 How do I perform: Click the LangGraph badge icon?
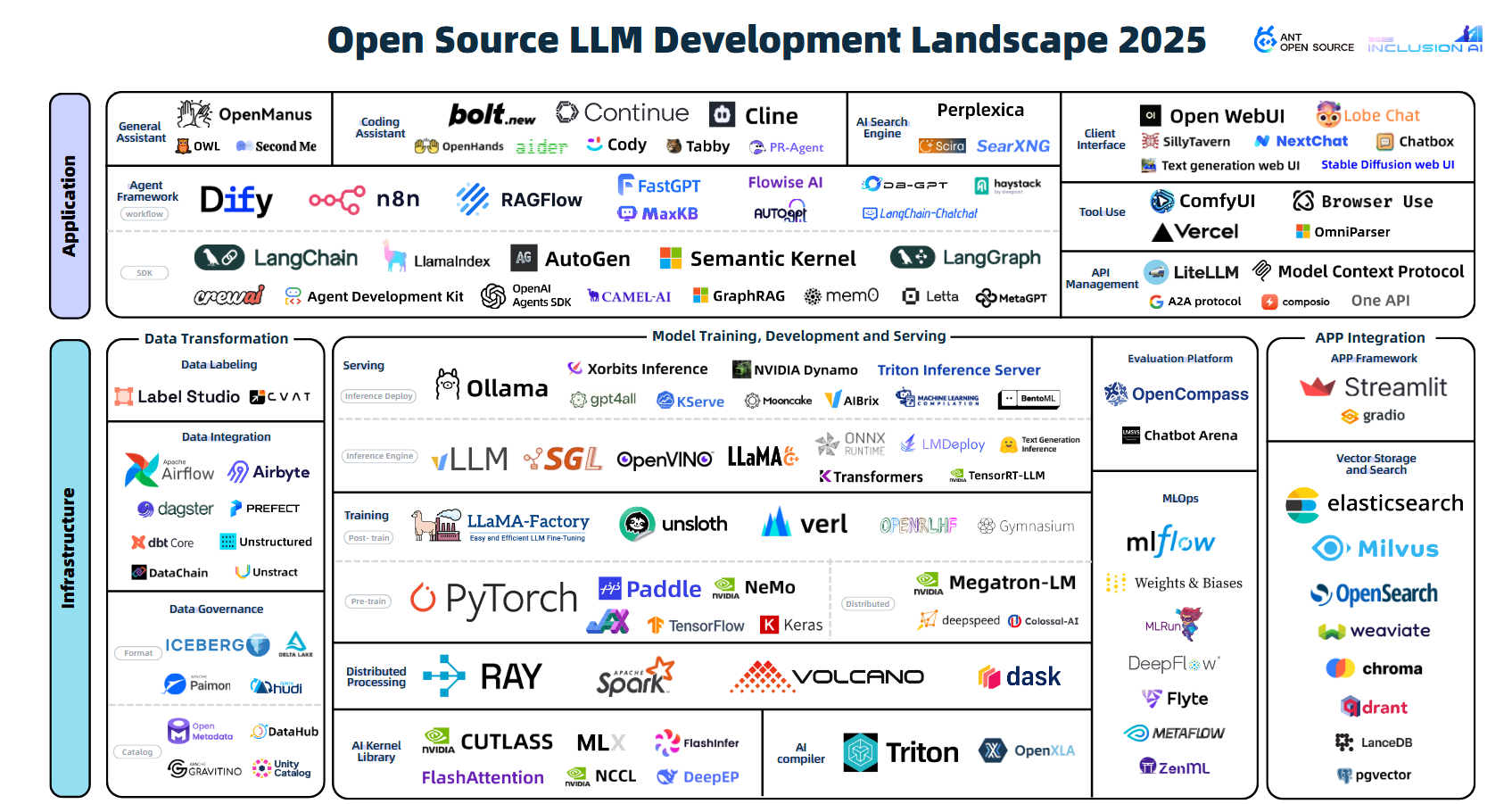coord(913,257)
